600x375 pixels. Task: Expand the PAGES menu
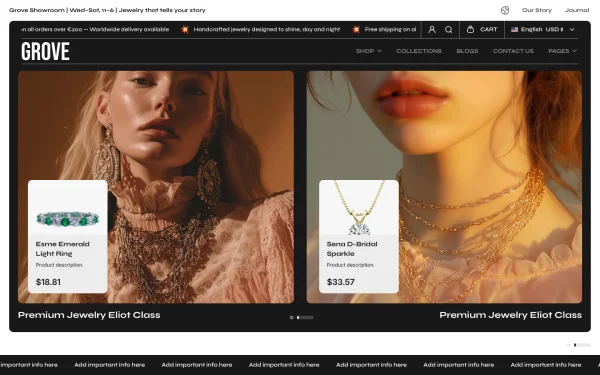click(x=562, y=51)
